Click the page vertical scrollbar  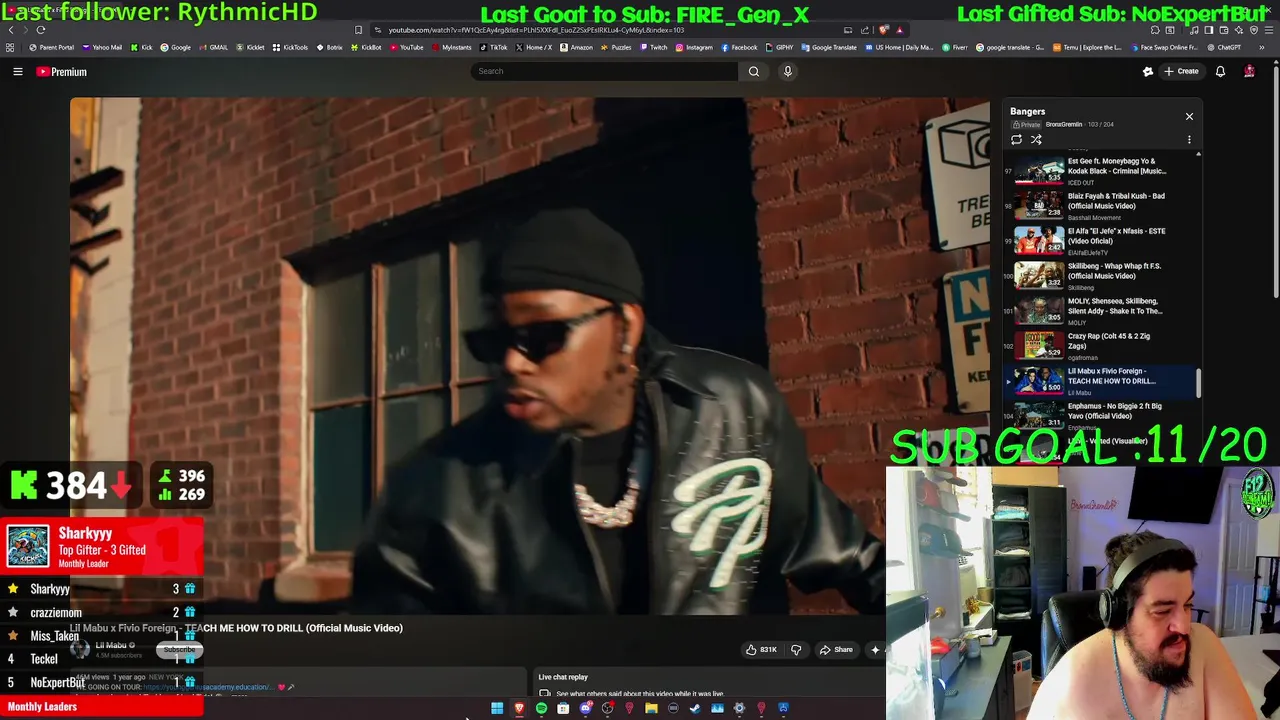point(1275,180)
